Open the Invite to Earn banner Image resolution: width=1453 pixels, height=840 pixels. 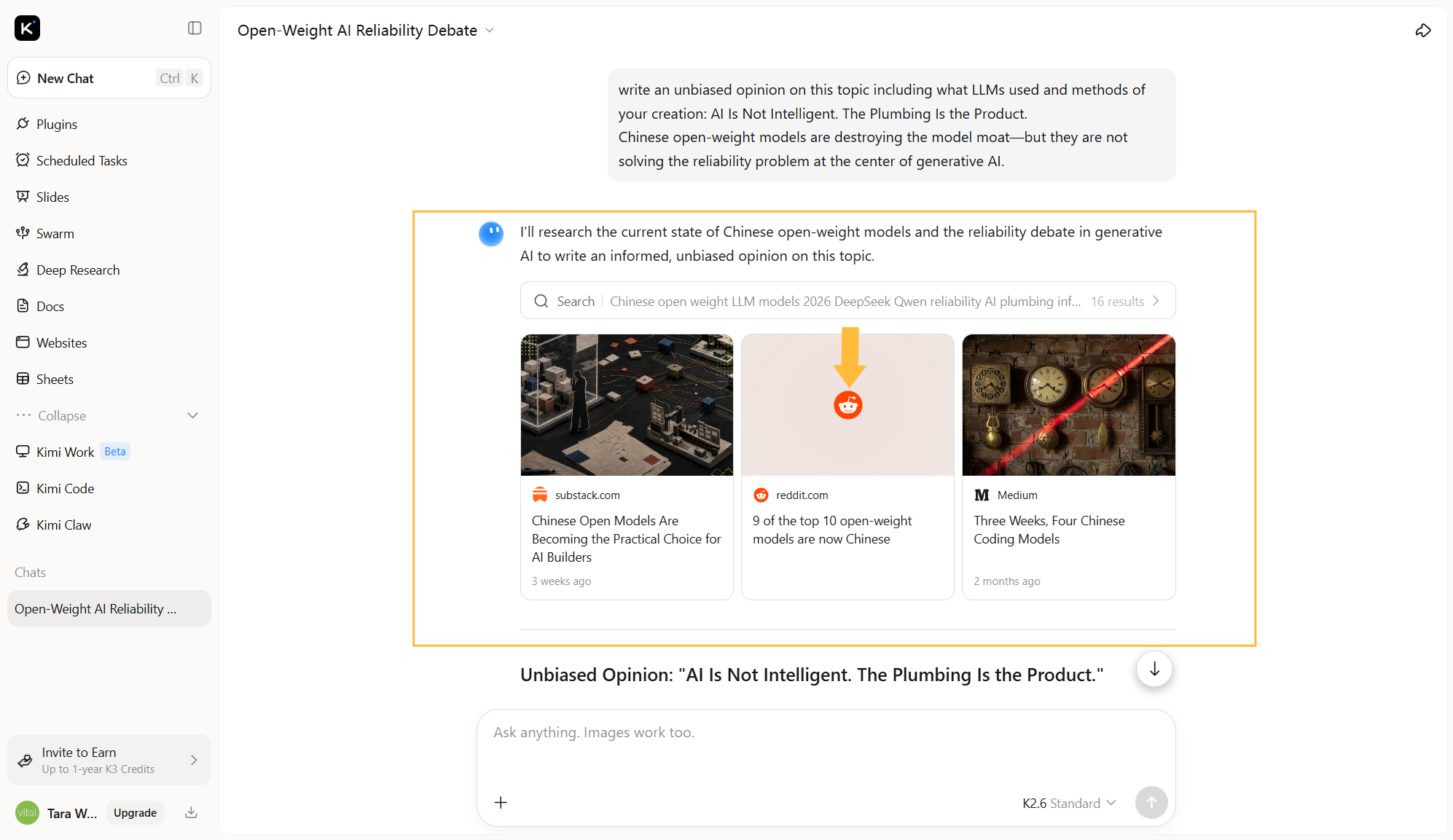point(109,760)
